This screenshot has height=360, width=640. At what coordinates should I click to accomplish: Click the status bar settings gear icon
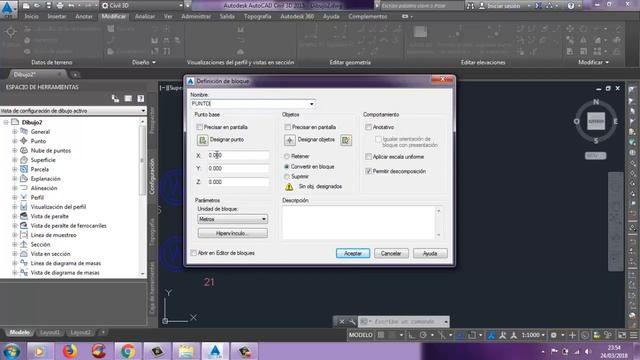coord(553,335)
